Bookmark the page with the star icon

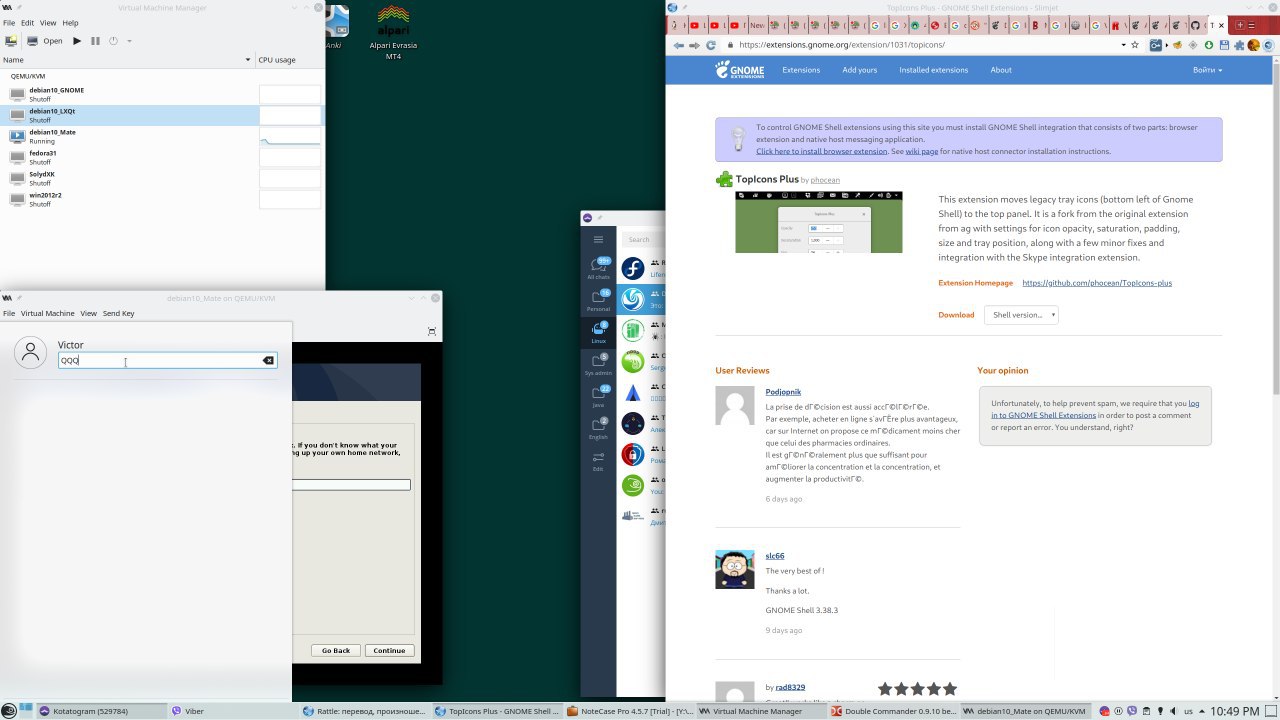1135,45
